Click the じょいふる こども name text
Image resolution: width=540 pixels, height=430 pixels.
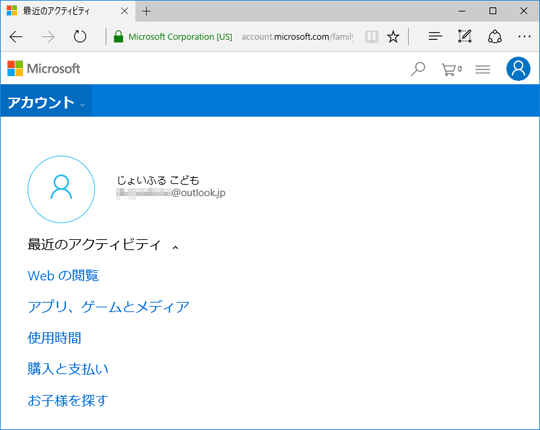point(158,180)
